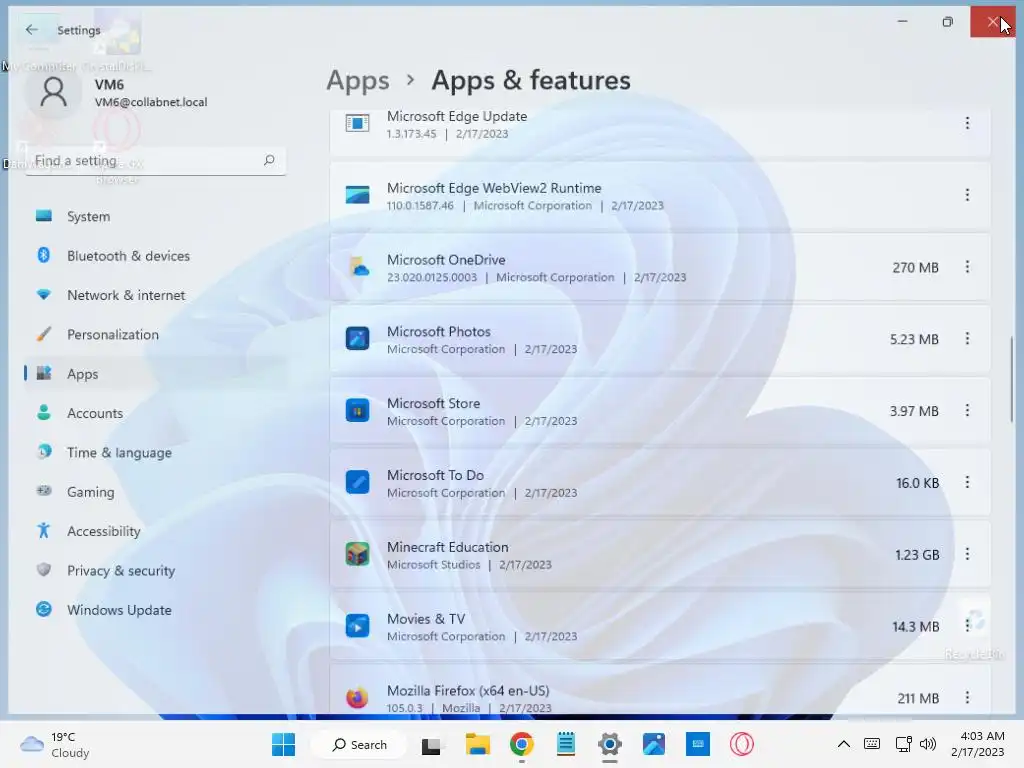
Task: Open Bluetooth & devices settings
Action: point(155,256)
